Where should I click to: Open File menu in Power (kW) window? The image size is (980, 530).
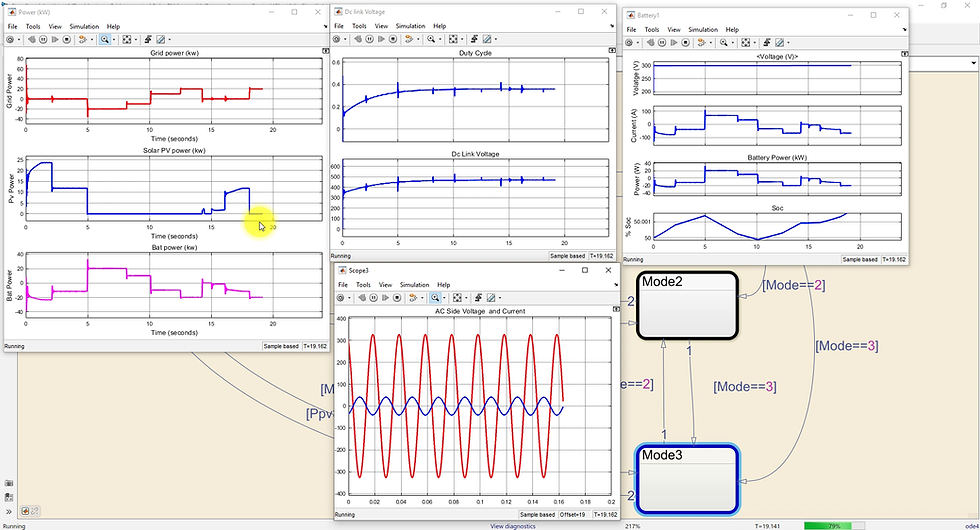point(12,27)
